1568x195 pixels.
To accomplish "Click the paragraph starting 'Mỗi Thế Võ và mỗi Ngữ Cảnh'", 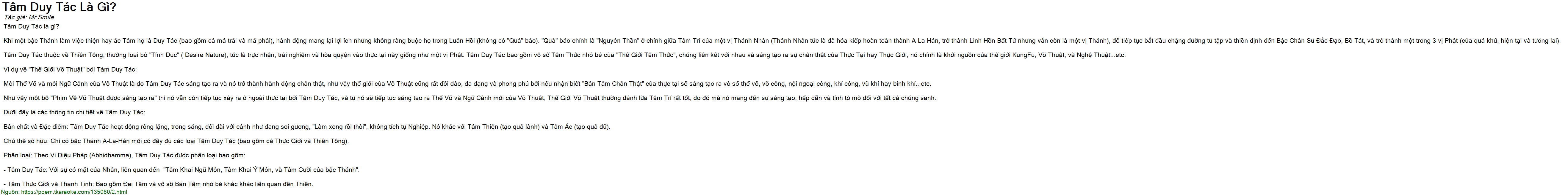I will coord(467,84).
